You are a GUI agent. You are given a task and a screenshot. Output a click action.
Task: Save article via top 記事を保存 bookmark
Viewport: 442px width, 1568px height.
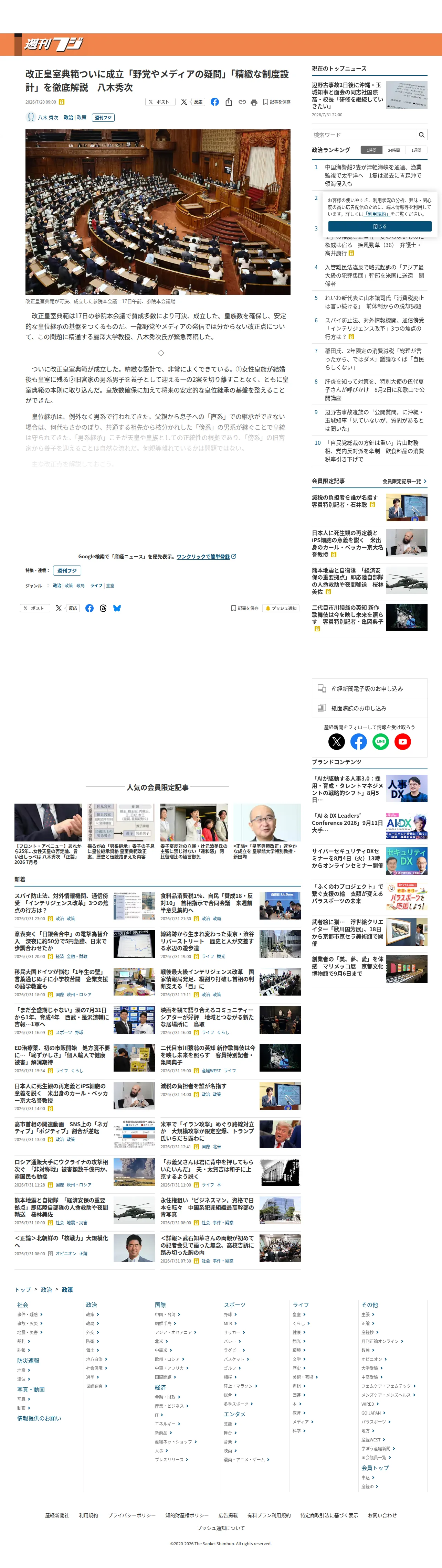(x=277, y=101)
